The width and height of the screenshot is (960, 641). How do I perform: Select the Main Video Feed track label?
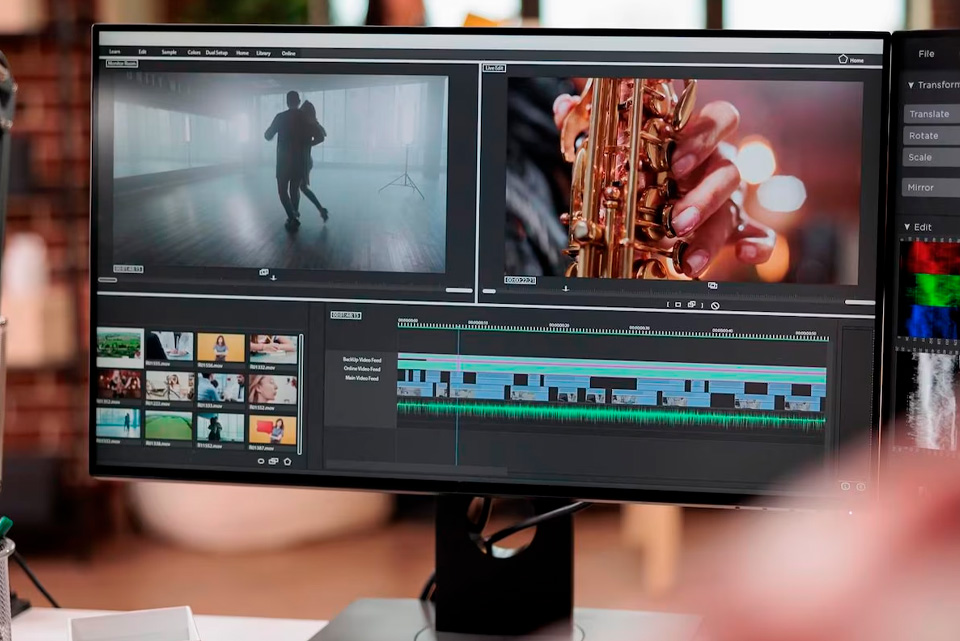point(362,378)
